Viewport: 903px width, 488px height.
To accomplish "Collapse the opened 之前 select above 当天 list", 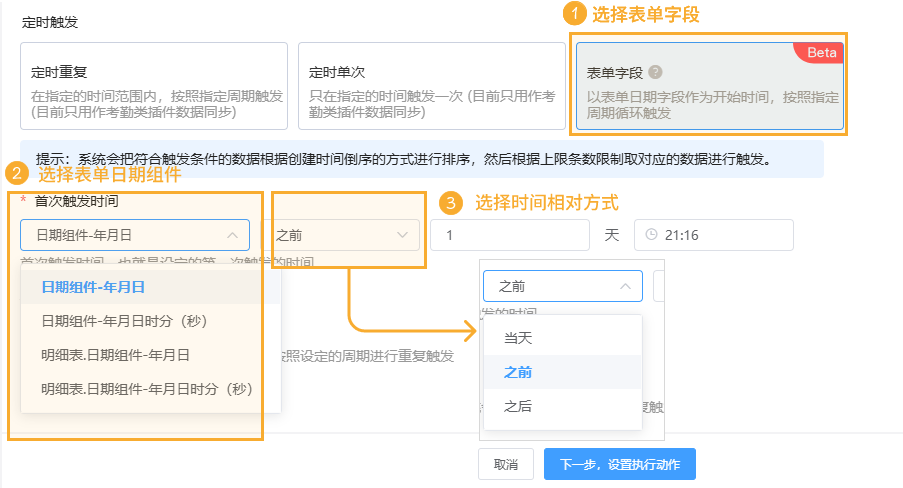I will point(625,286).
